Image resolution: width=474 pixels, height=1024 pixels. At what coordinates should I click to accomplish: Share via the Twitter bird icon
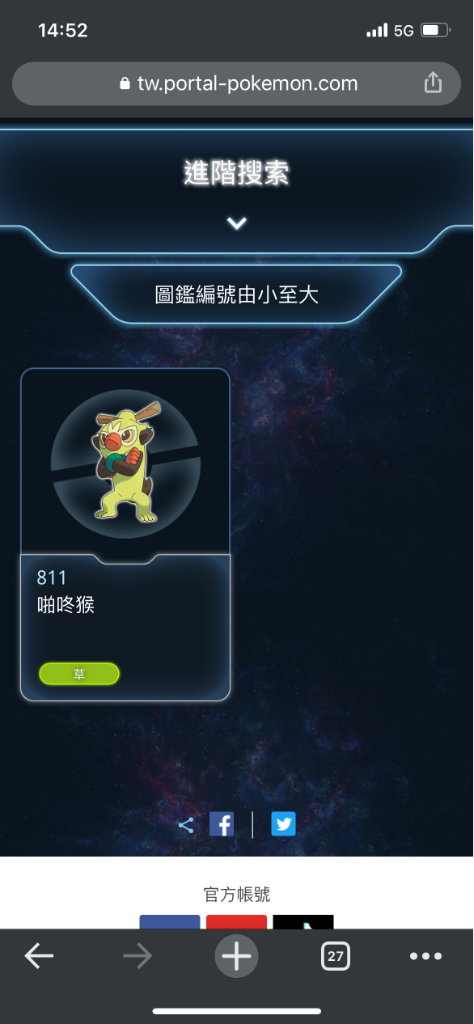click(x=283, y=824)
